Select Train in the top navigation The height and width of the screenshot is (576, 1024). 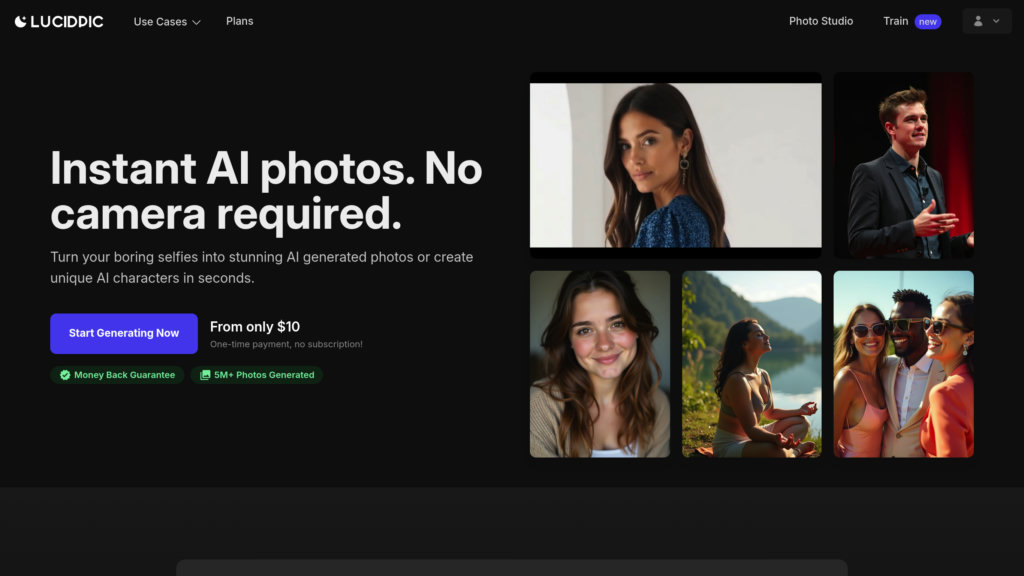(895, 21)
